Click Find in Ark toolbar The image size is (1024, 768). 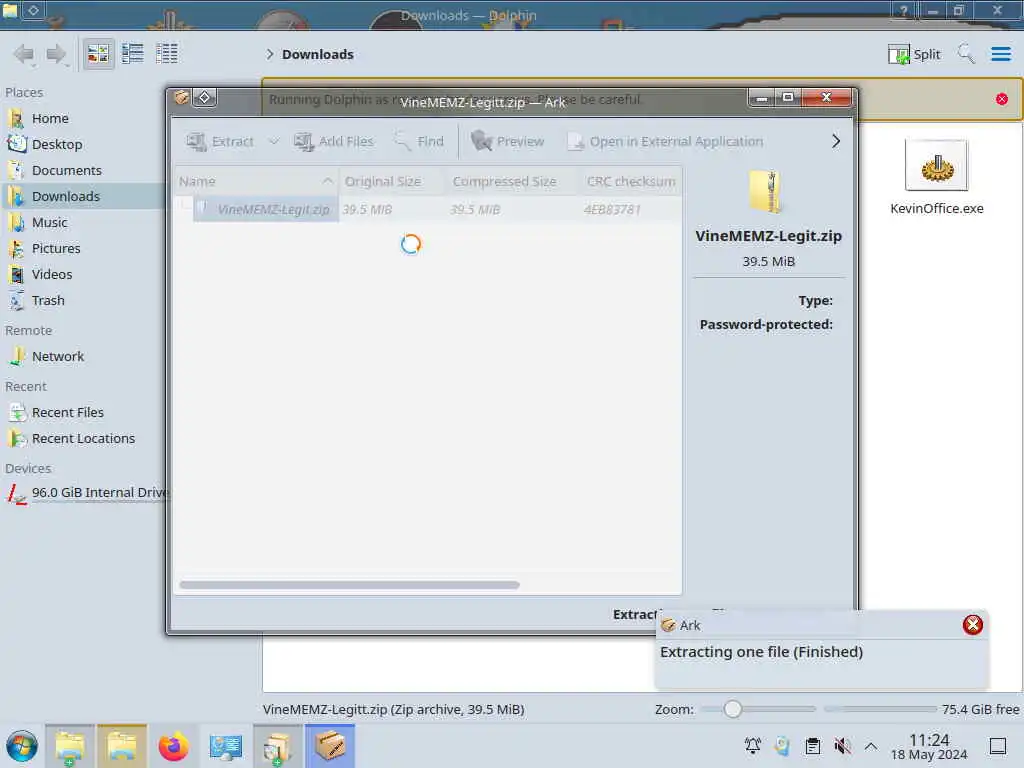(420, 141)
